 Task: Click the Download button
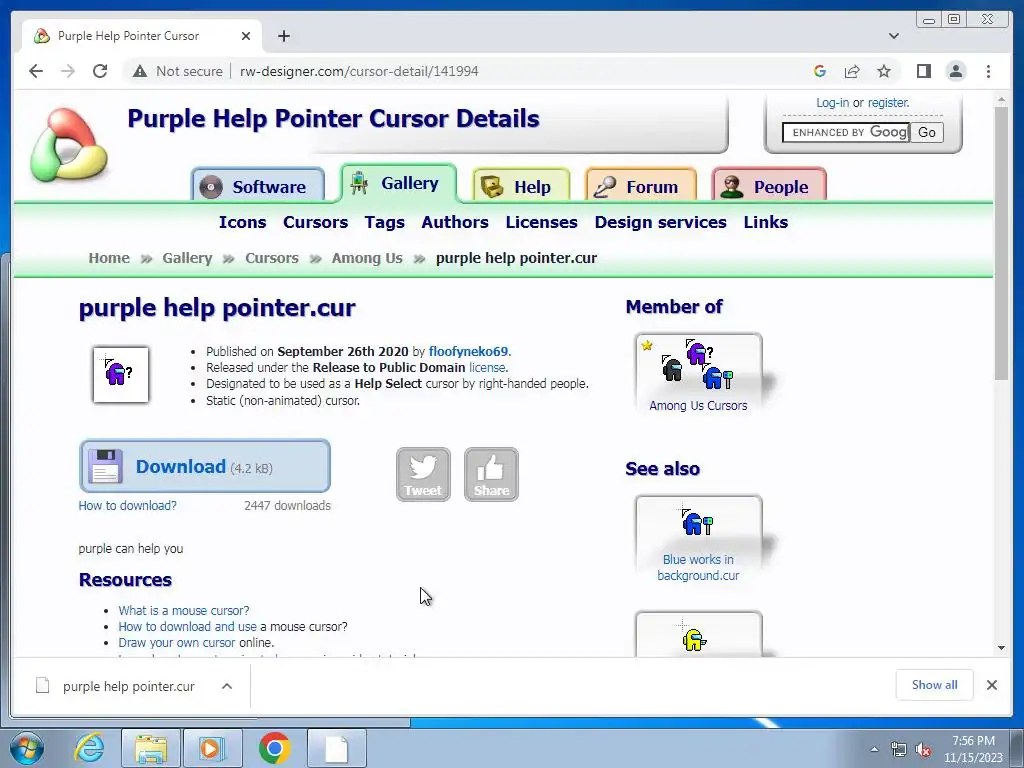[x=204, y=466]
